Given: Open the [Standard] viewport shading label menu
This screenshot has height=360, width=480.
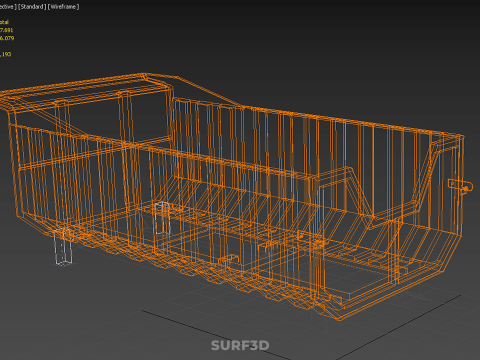Looking at the screenshot, I should (x=32, y=7).
